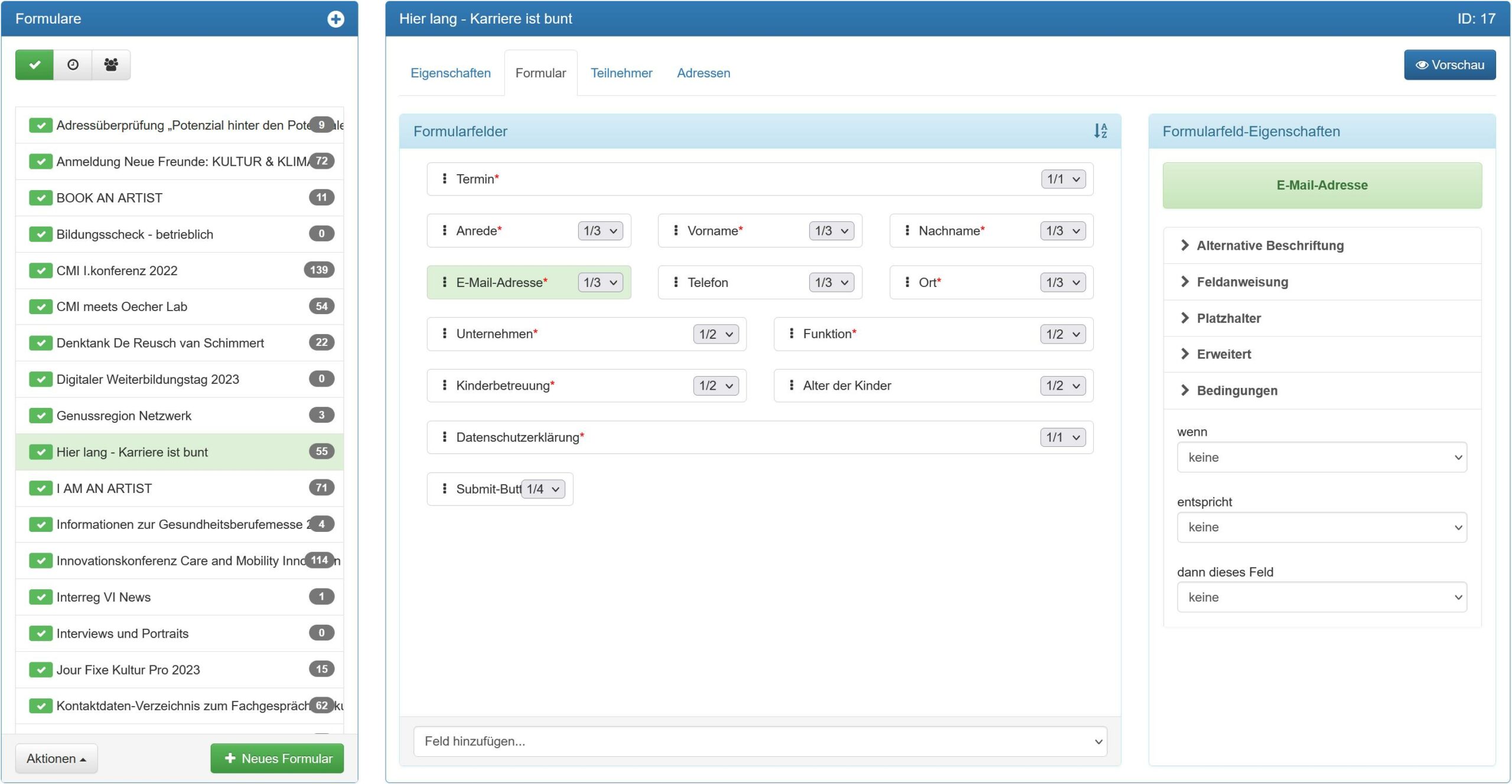The width and height of the screenshot is (1512, 784).
Task: Click the plus icon in Formulare header
Action: pos(335,19)
